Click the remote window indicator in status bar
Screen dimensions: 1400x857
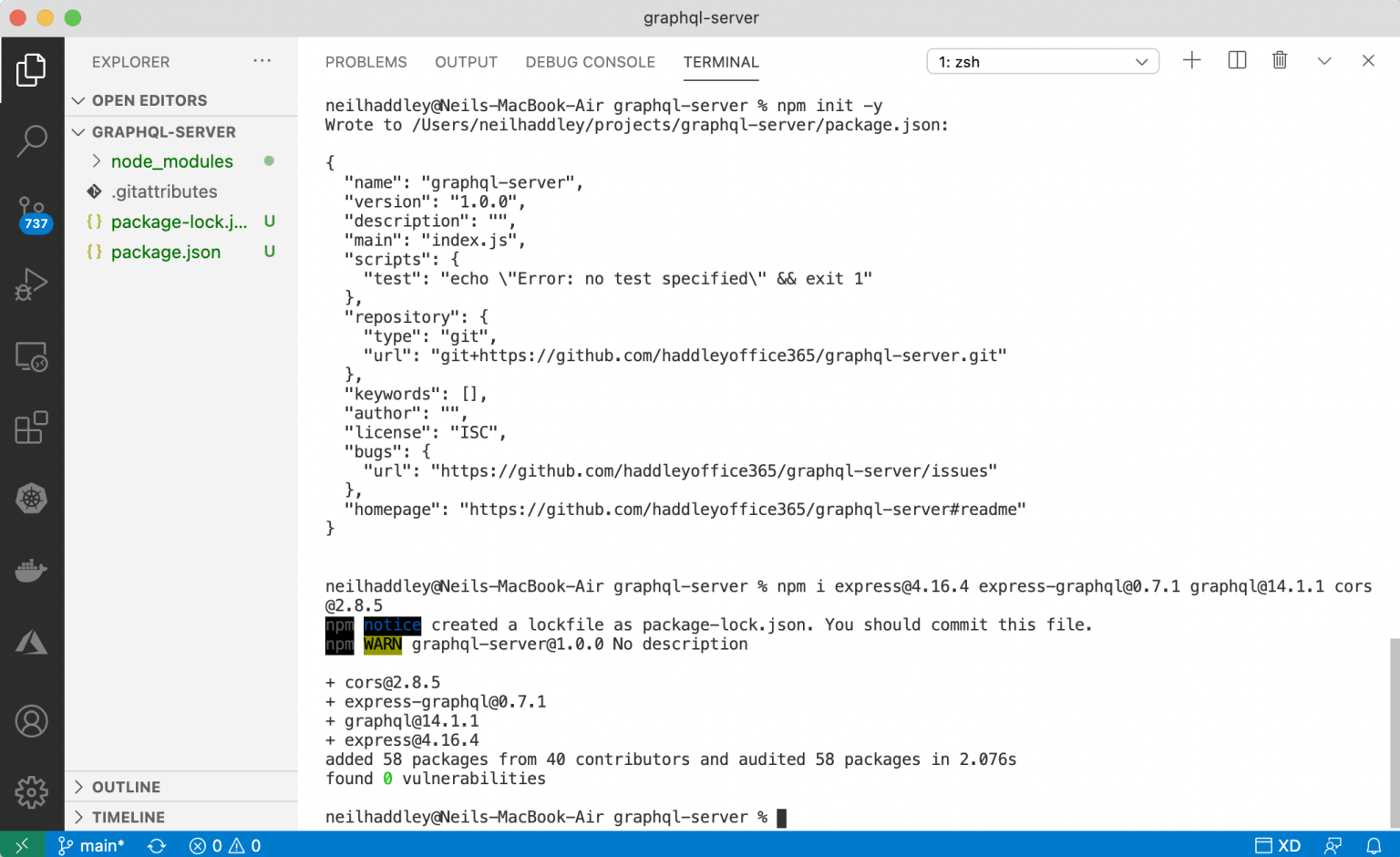22,845
